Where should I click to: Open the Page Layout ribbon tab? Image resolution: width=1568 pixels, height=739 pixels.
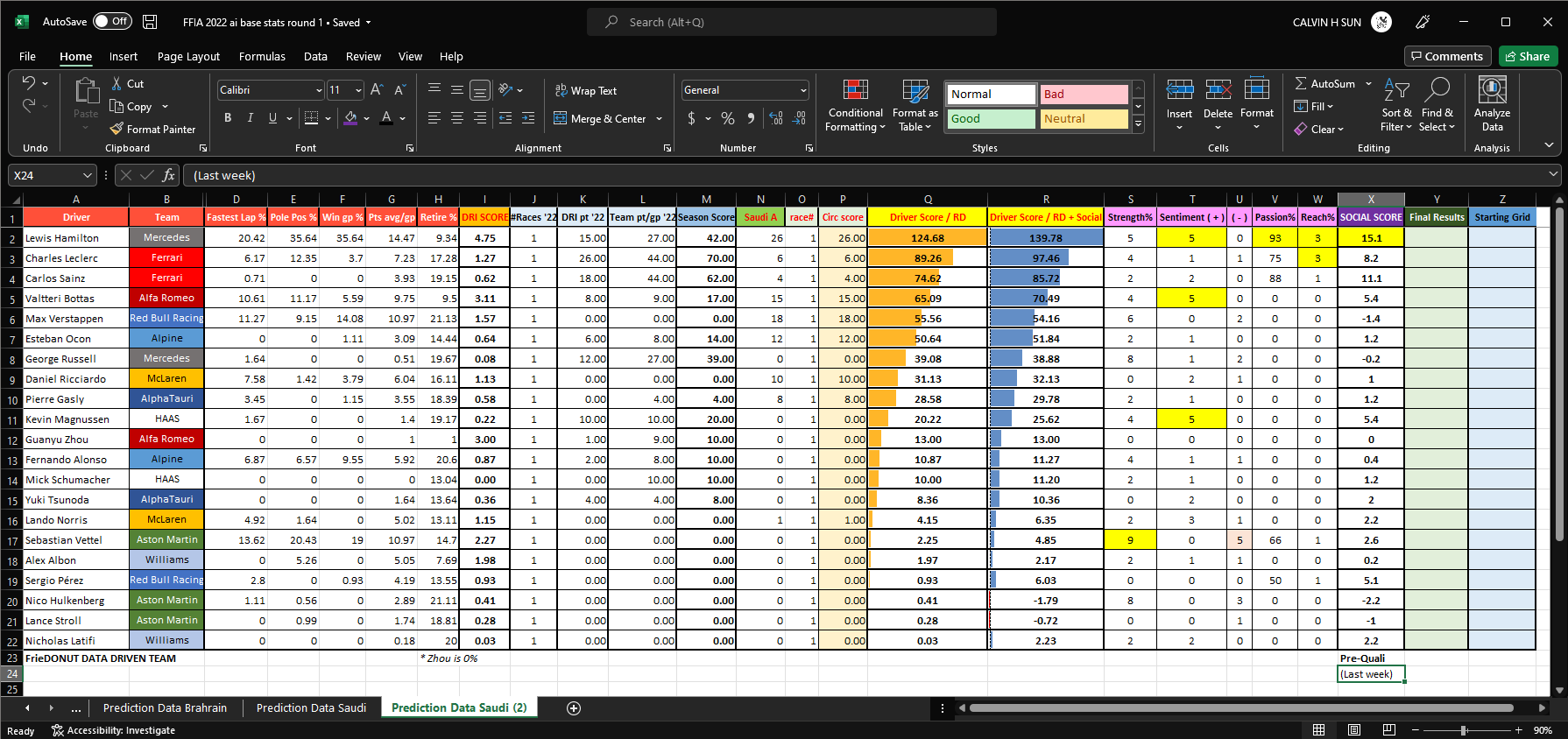pos(188,56)
